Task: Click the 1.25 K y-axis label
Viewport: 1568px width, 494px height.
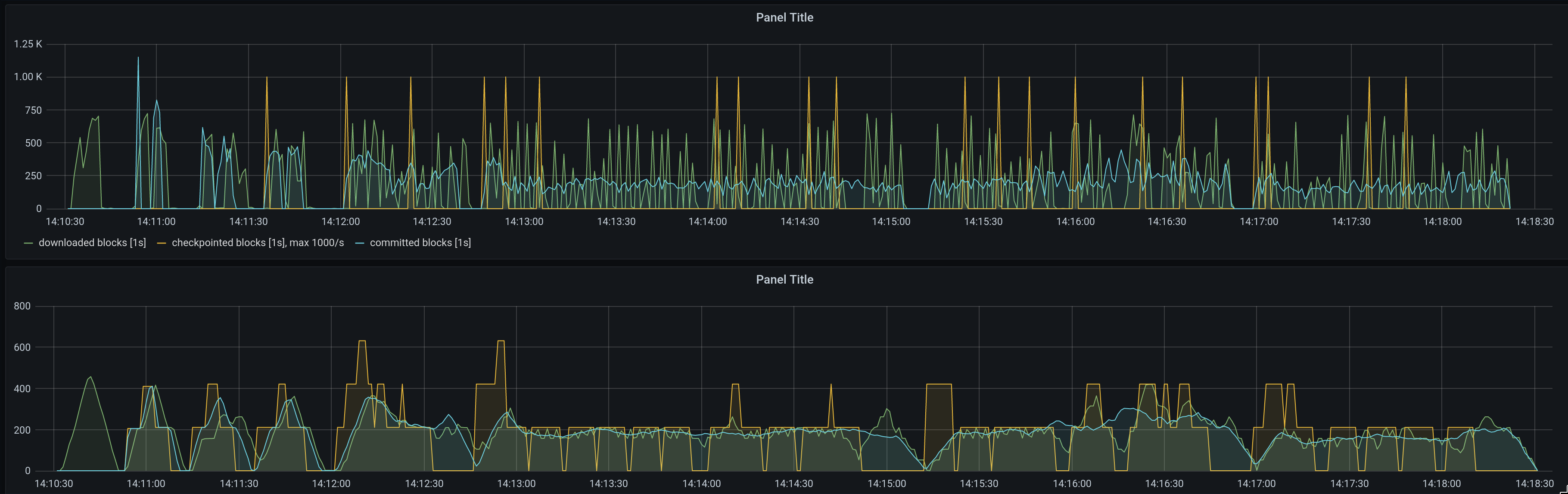Action: [28, 44]
